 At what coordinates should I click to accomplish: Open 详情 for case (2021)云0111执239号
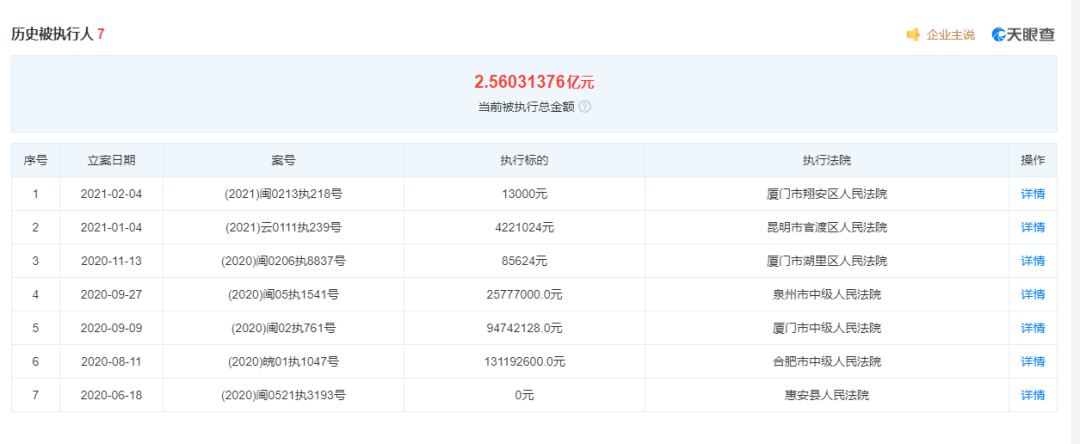[x=1032, y=227]
